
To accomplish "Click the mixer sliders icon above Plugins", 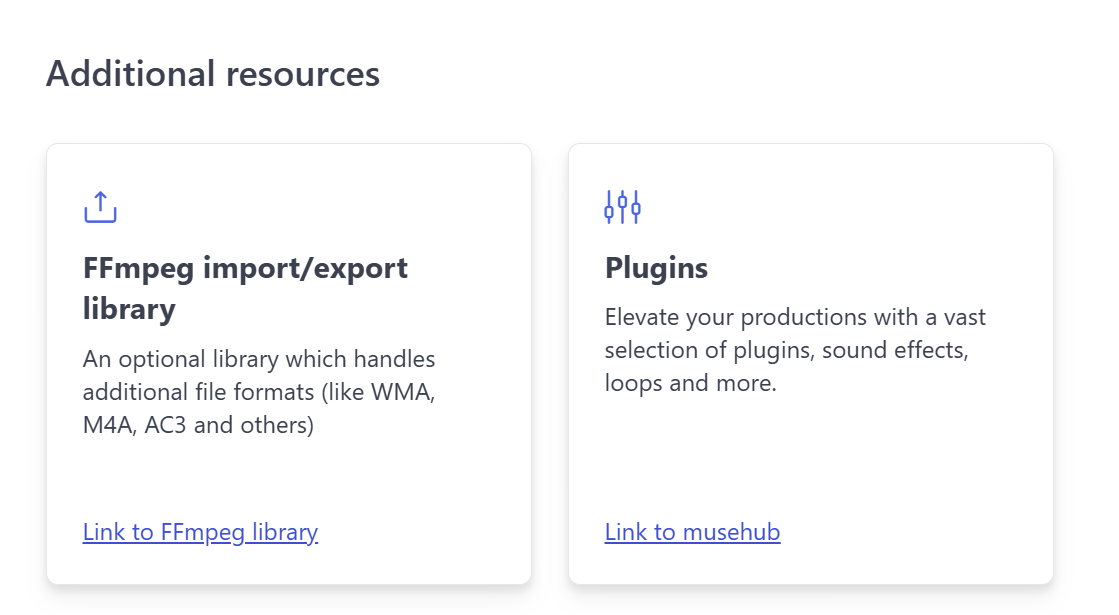I will [622, 207].
